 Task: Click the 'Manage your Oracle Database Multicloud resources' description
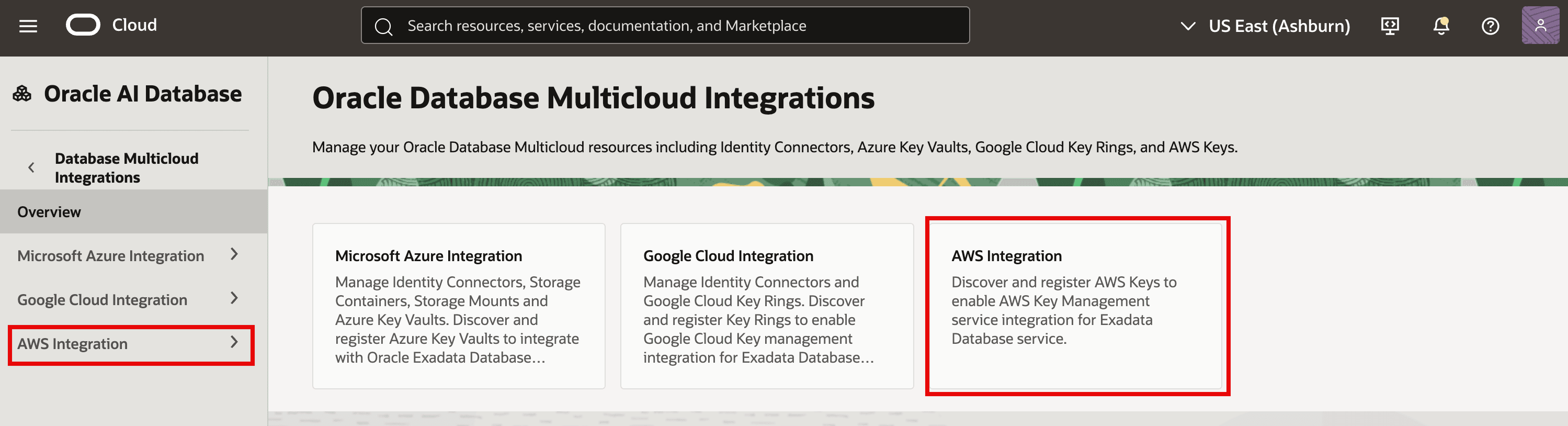774,147
